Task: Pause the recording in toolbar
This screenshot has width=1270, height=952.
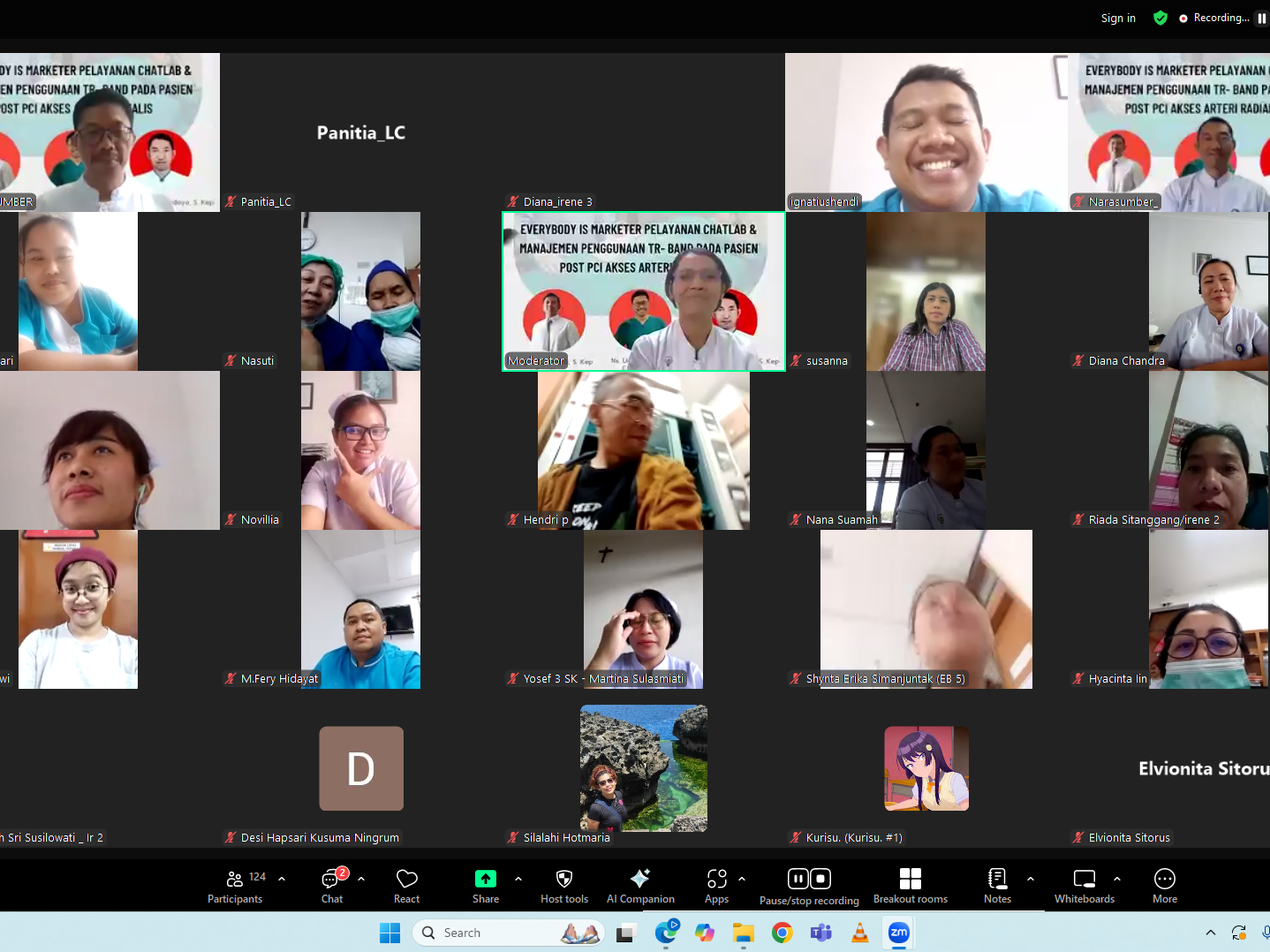Action: [x=798, y=879]
